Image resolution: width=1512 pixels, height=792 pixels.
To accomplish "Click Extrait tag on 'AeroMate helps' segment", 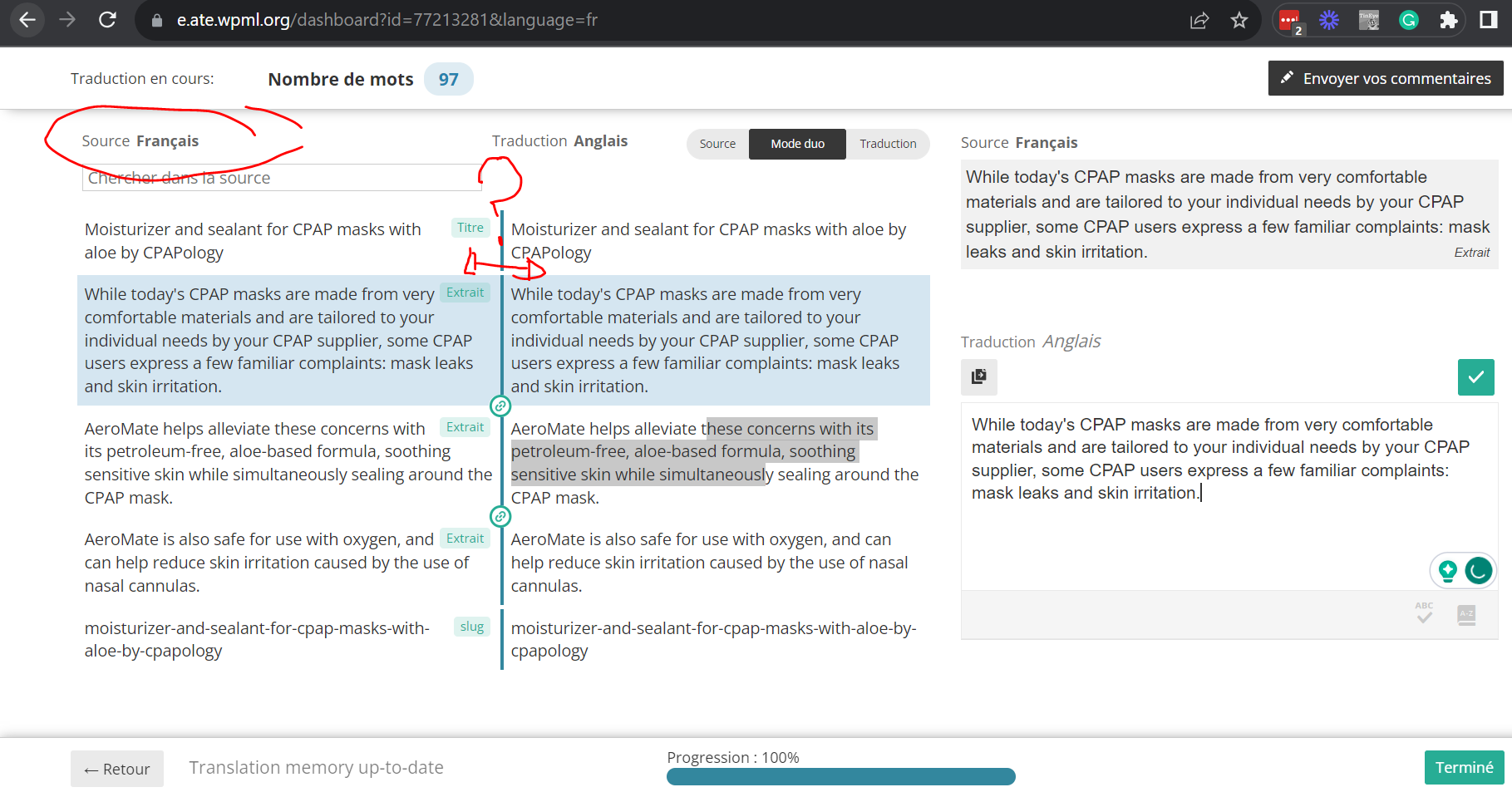I will [x=465, y=427].
